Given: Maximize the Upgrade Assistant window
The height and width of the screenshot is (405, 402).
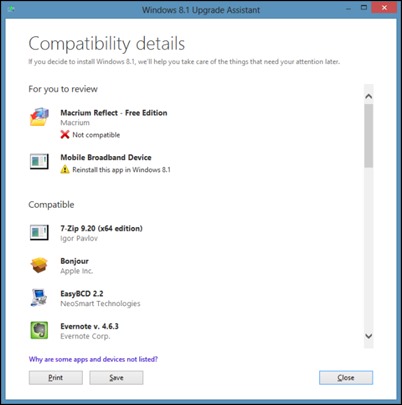Looking at the screenshot, I should click(x=364, y=8).
